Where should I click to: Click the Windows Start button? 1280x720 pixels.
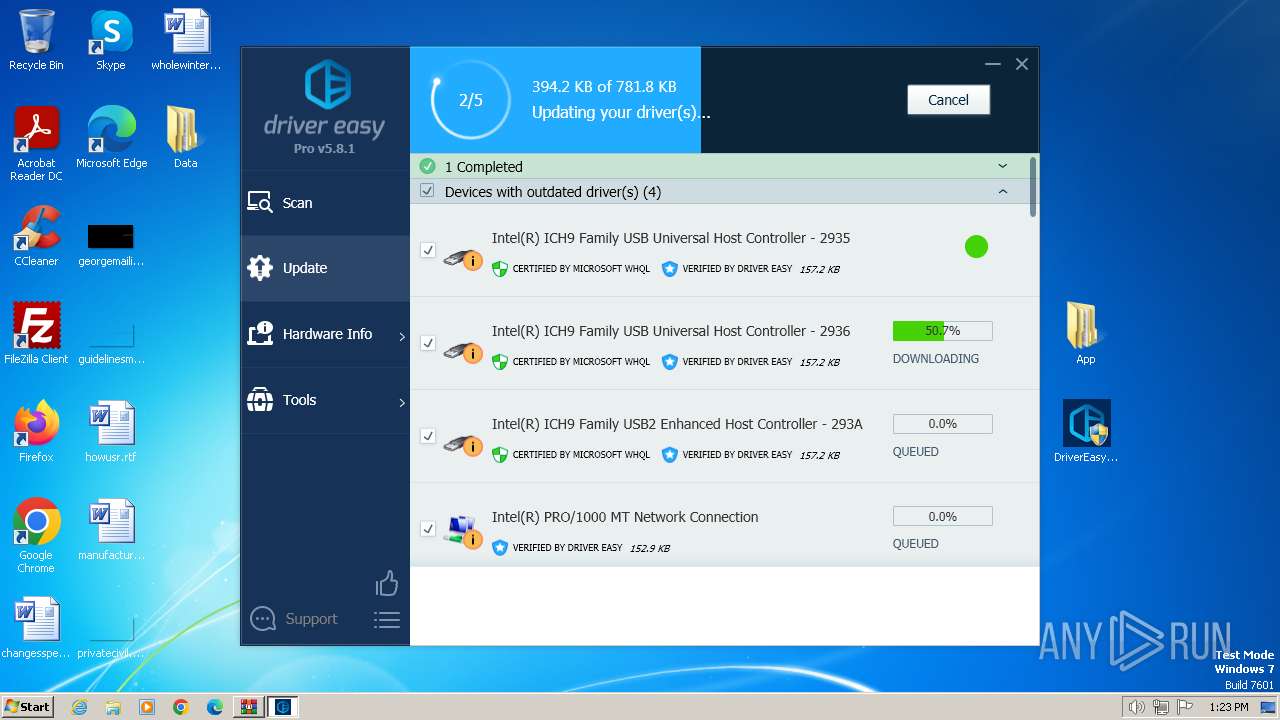[28, 706]
